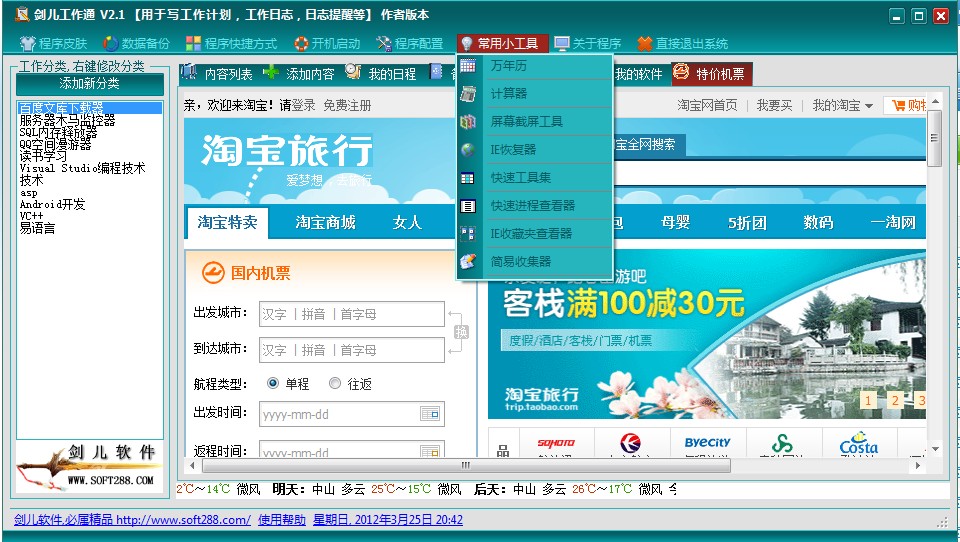Click the 万年历 calendar icon in menu
Screen dimensions: 960x542
pos(468,66)
